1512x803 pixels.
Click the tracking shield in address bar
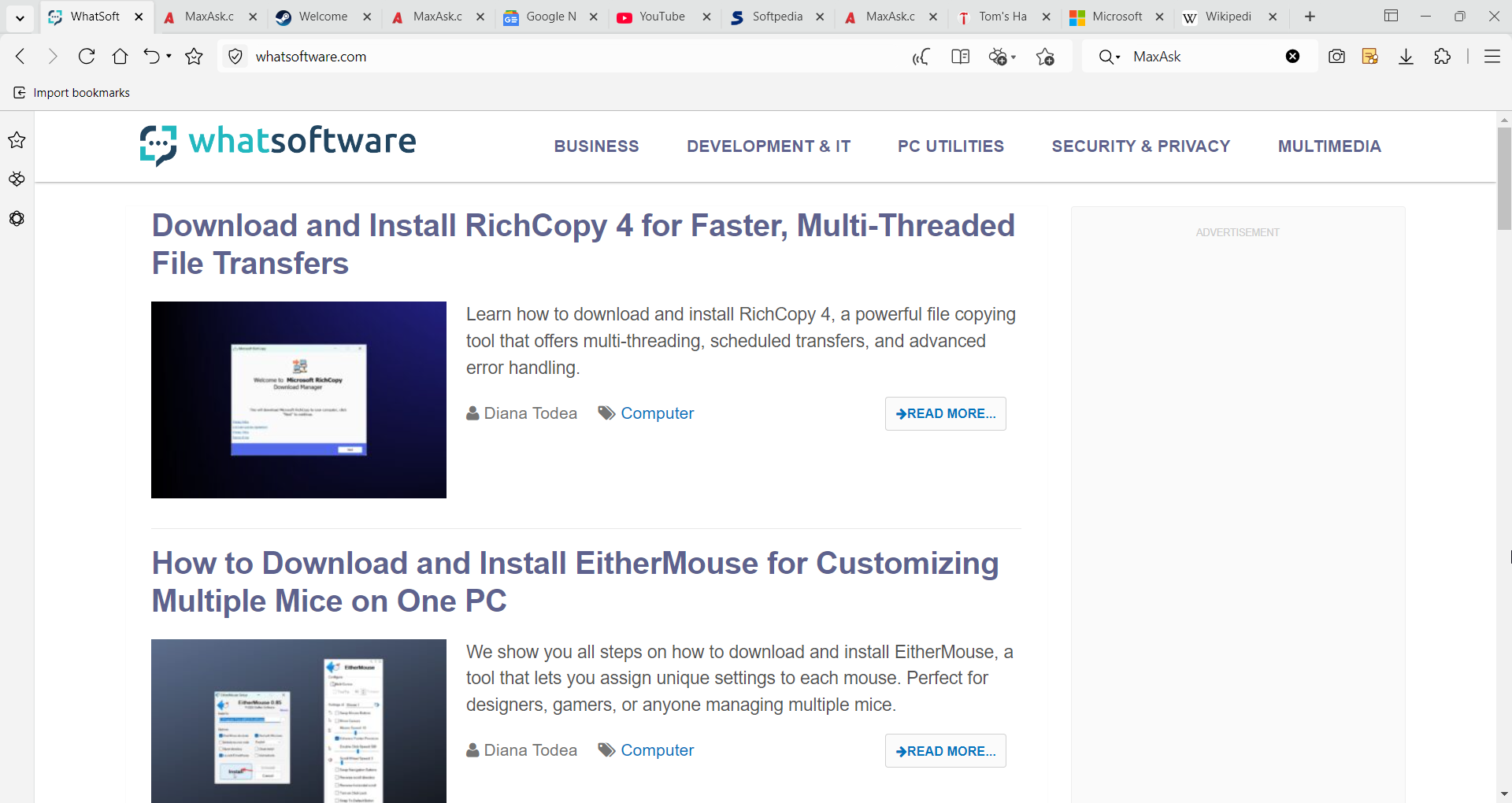tap(235, 56)
